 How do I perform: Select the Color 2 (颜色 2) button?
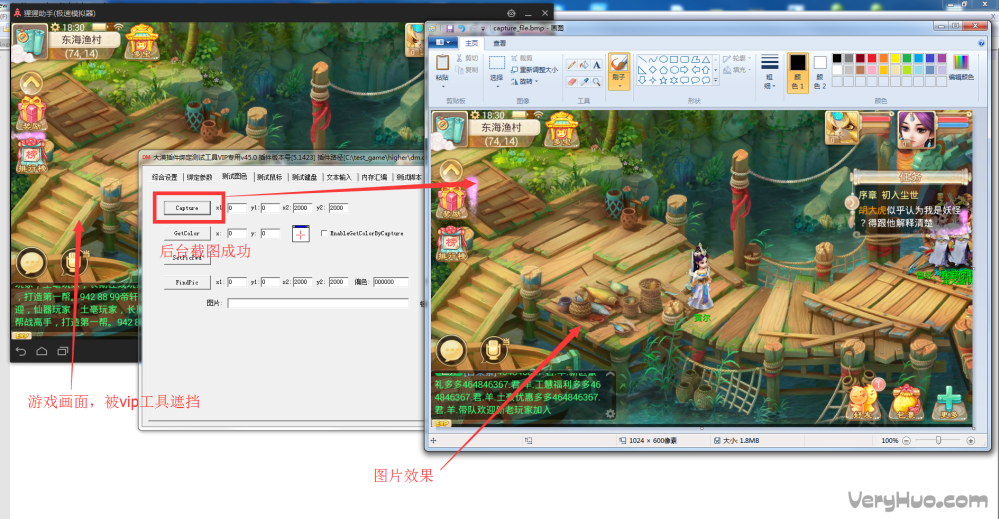click(820, 71)
